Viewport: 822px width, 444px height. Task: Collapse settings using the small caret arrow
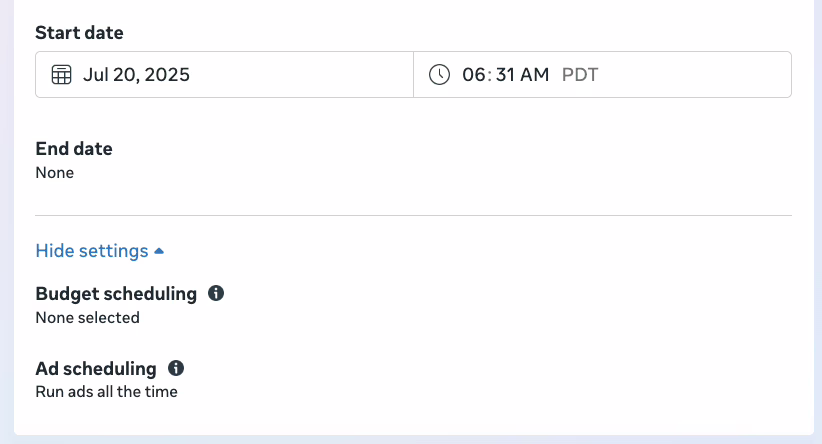[159, 251]
